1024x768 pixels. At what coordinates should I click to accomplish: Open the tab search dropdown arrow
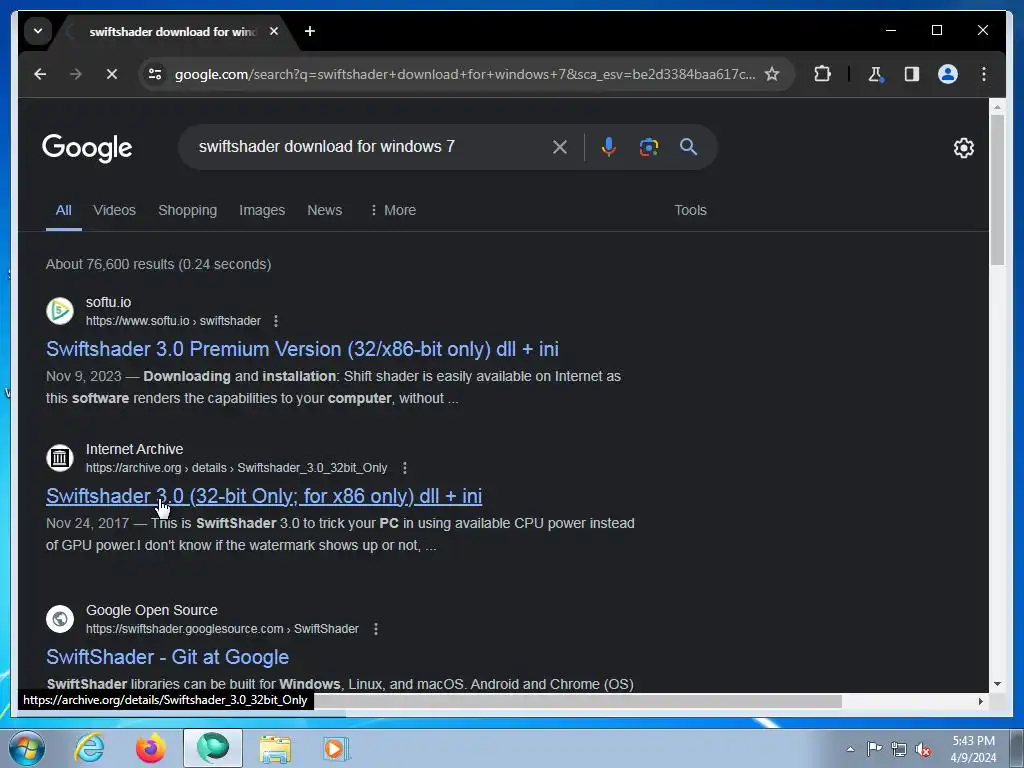tap(38, 31)
